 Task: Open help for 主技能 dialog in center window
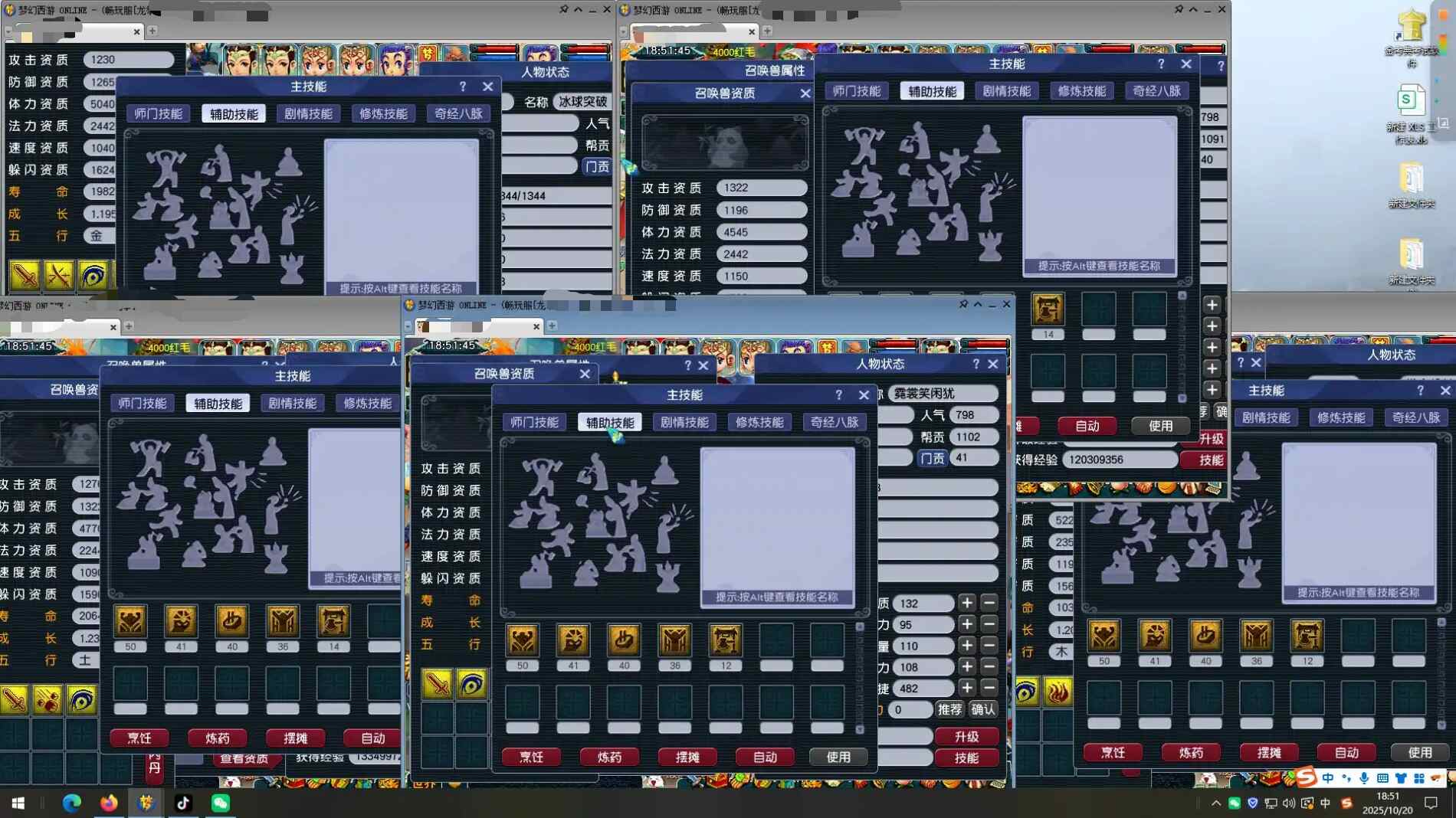[838, 395]
